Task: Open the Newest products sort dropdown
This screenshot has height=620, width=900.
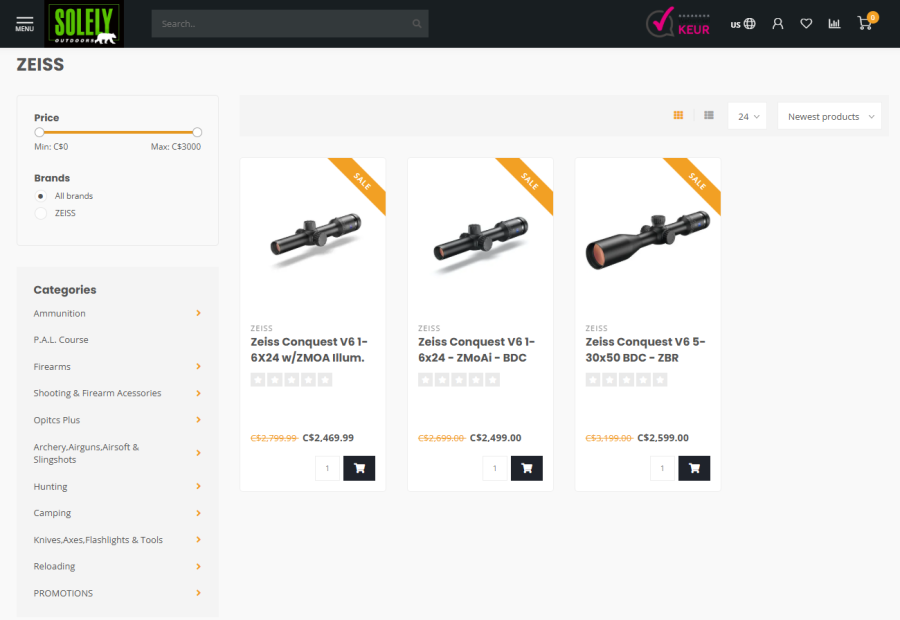Action: coord(829,117)
